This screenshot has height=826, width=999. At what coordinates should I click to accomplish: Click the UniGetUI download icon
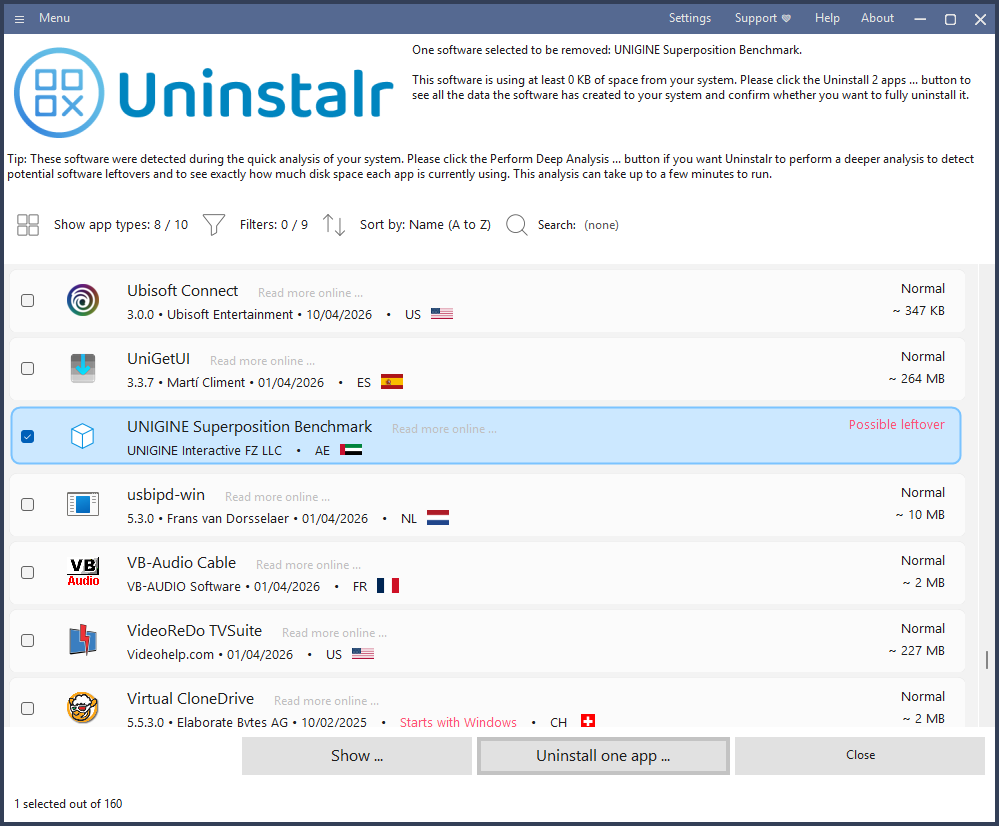(x=83, y=368)
